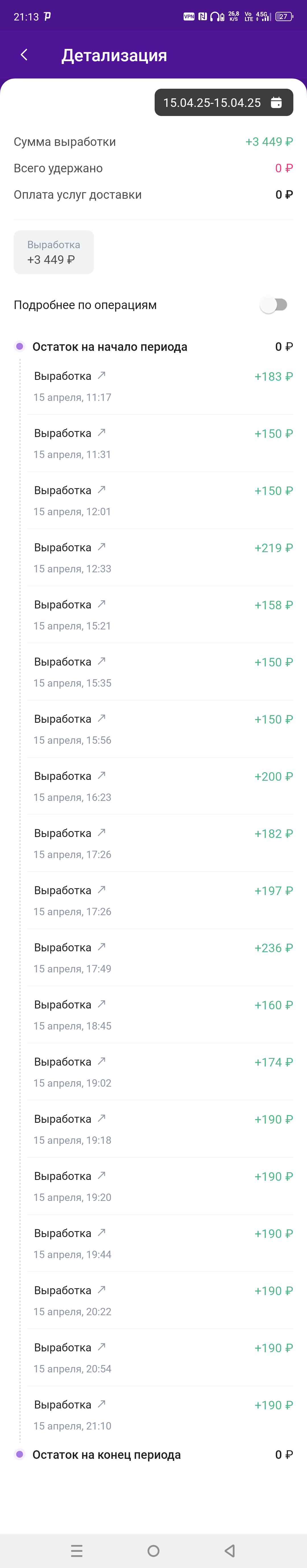Enable the Подробнее по операциям switch

[273, 304]
